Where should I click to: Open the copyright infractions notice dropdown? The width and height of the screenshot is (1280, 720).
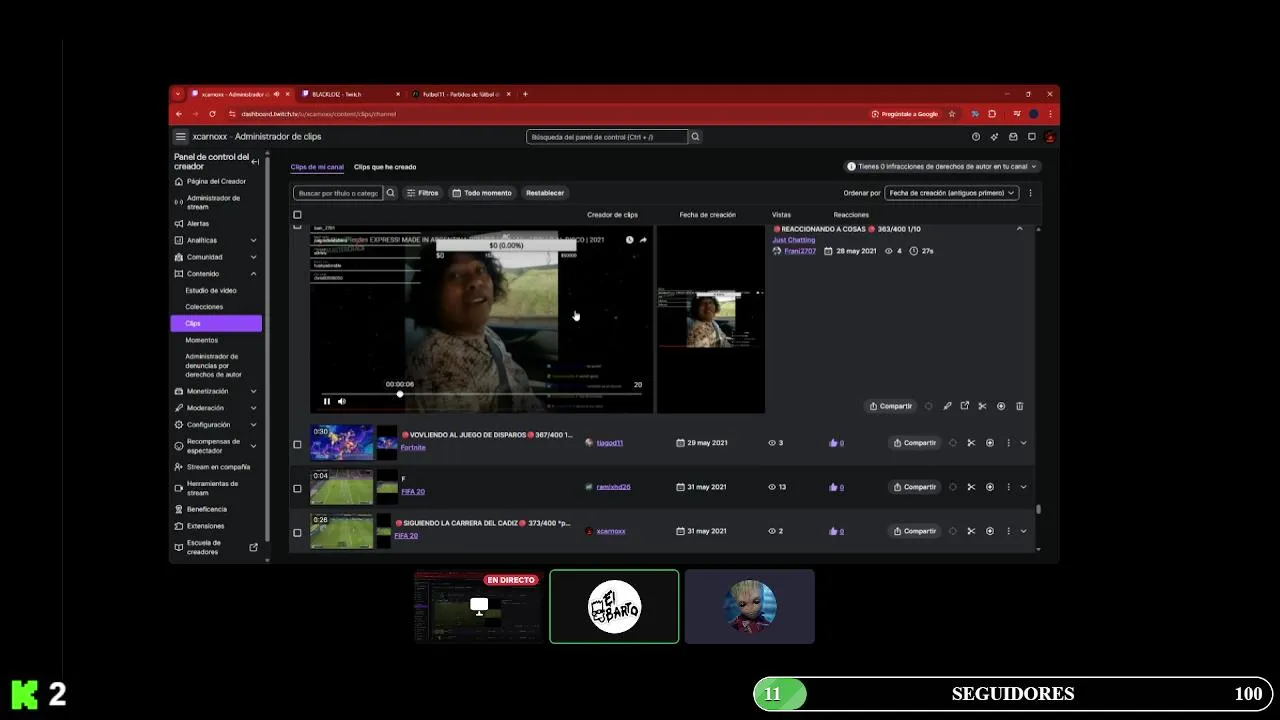tap(943, 167)
